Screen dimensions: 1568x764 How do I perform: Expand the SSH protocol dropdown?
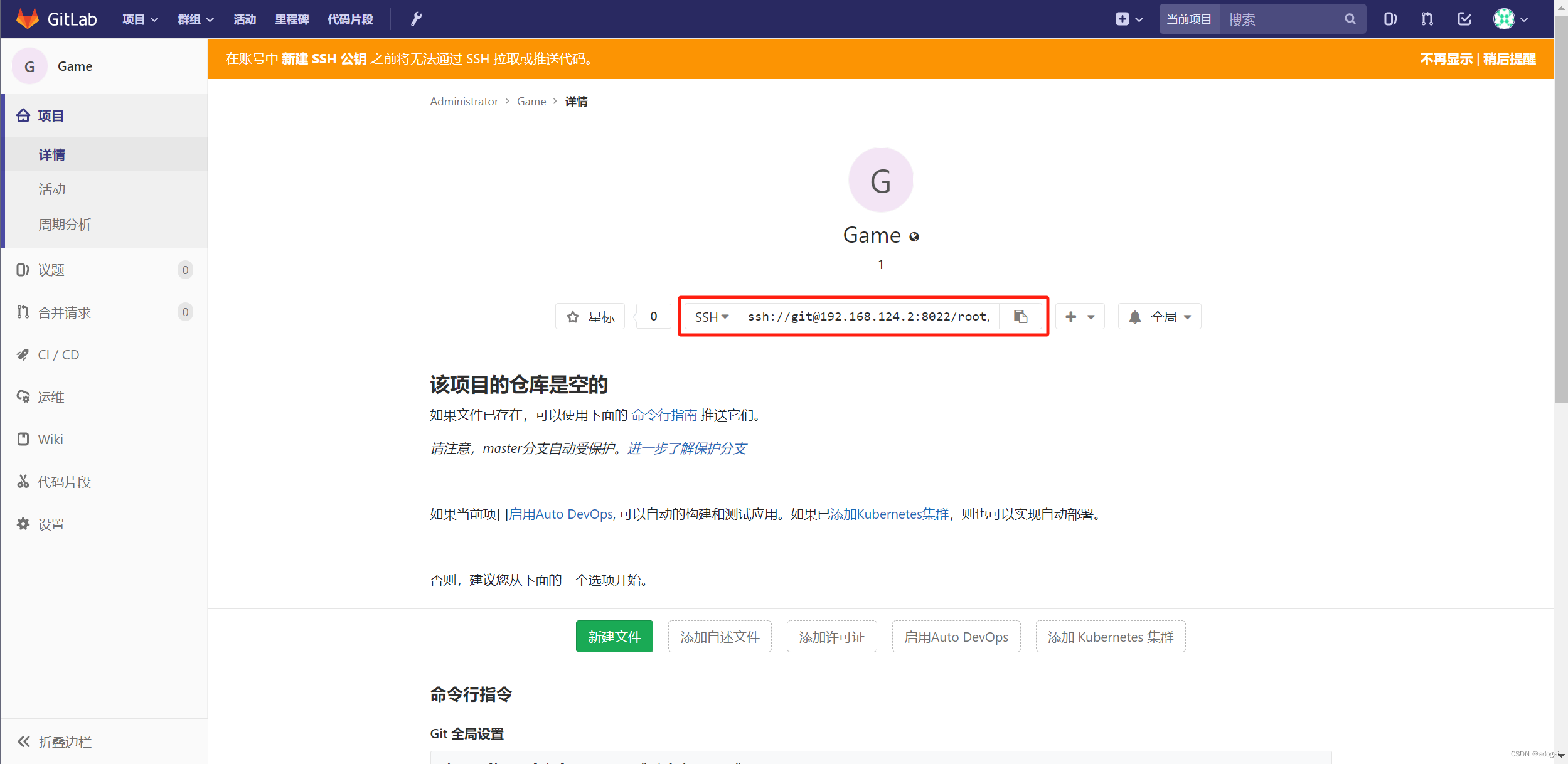tap(712, 317)
